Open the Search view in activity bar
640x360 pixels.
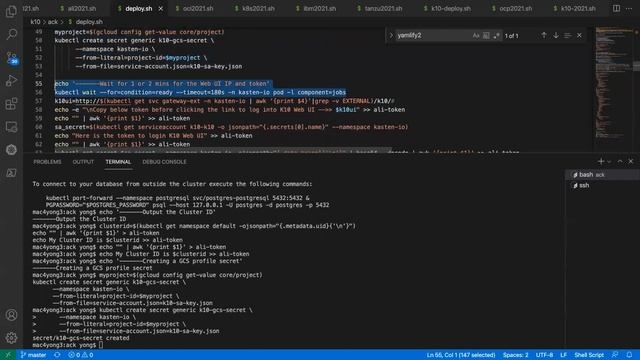coord(11,34)
